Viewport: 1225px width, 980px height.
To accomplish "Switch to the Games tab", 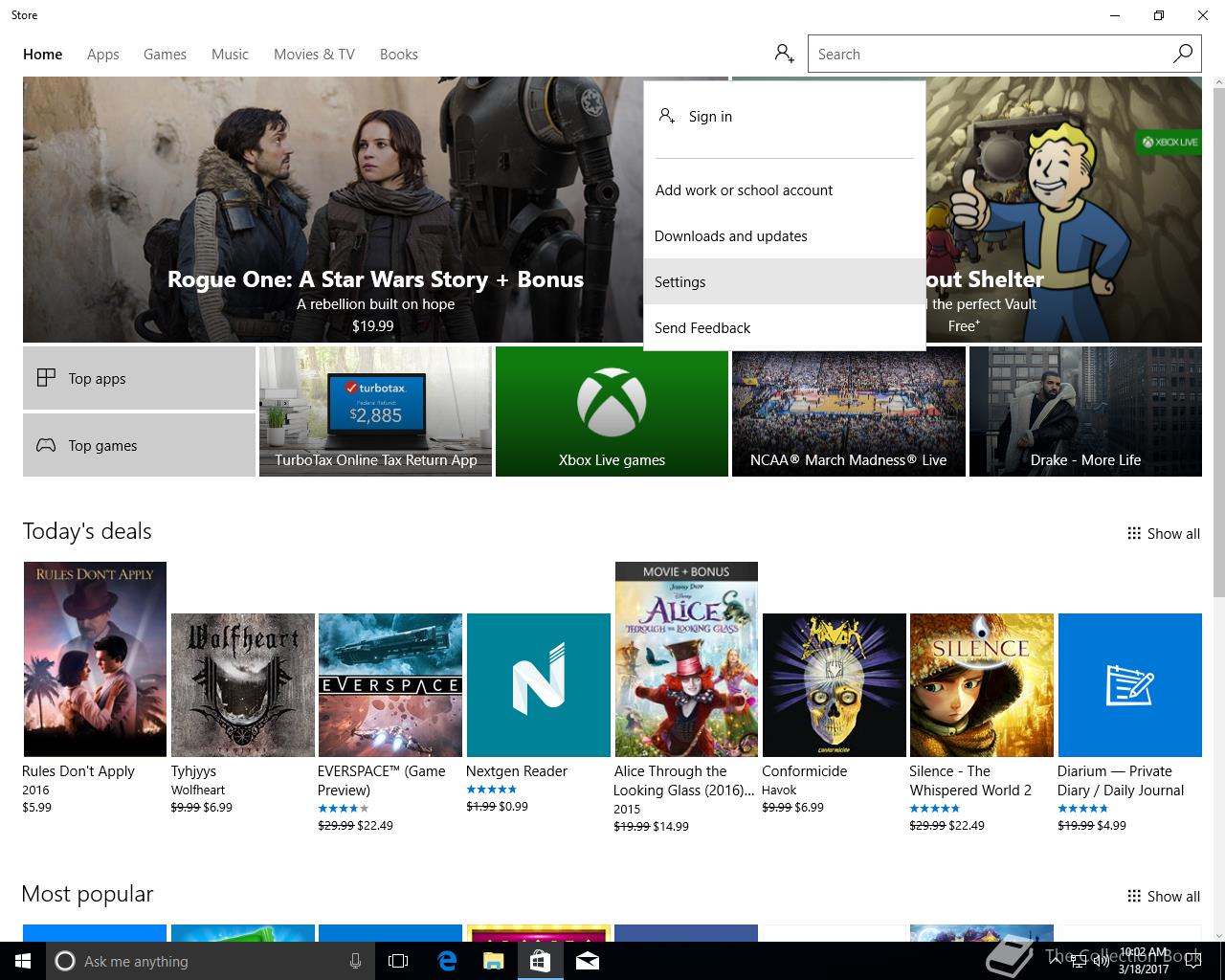I will 165,55.
